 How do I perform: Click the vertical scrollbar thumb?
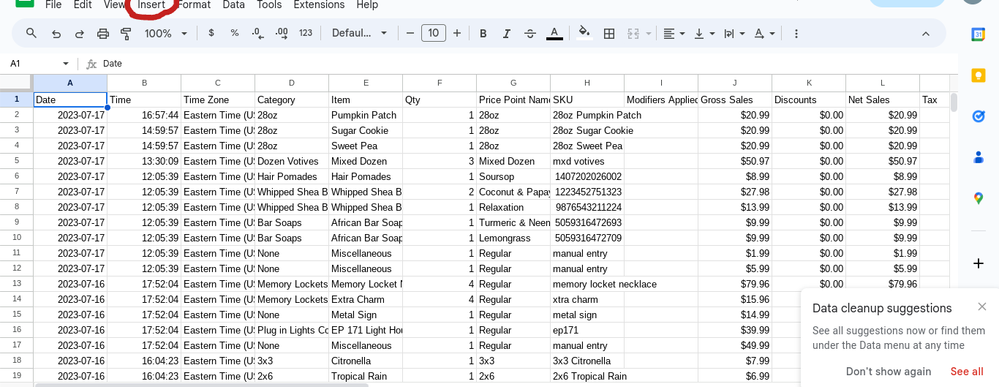pyautogui.click(x=953, y=103)
